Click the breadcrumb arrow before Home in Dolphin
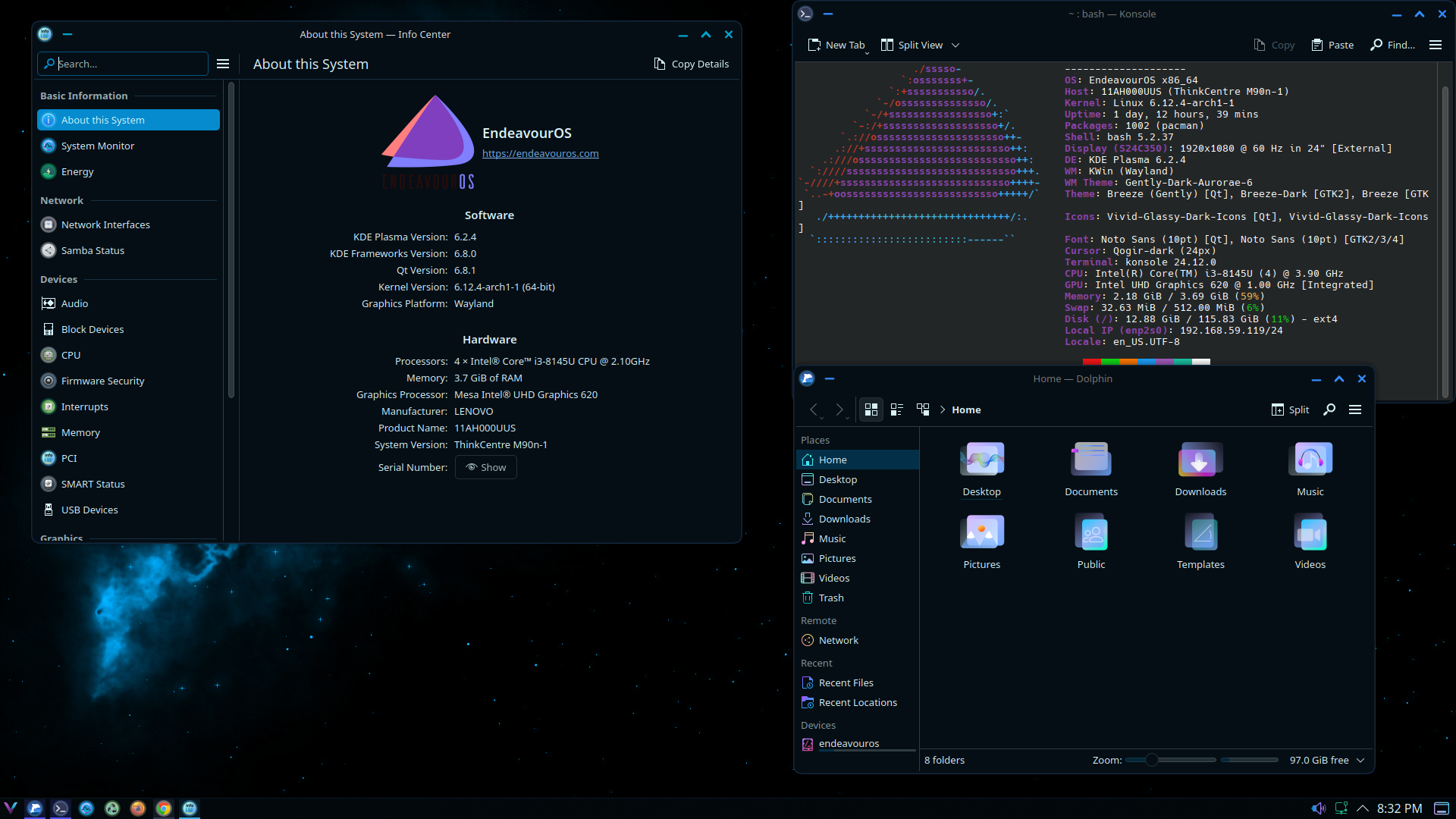 pos(943,409)
